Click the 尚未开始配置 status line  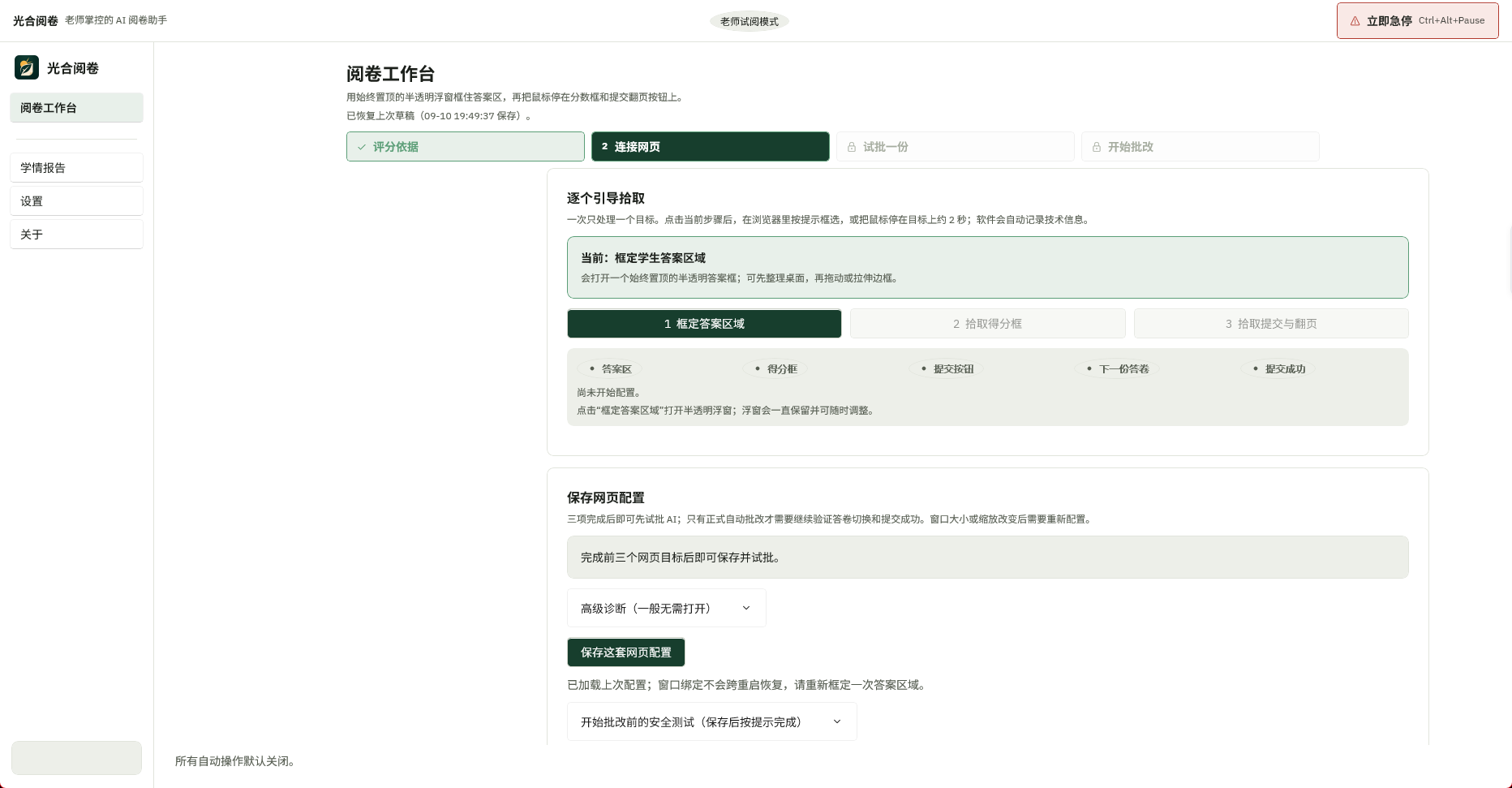tap(609, 393)
